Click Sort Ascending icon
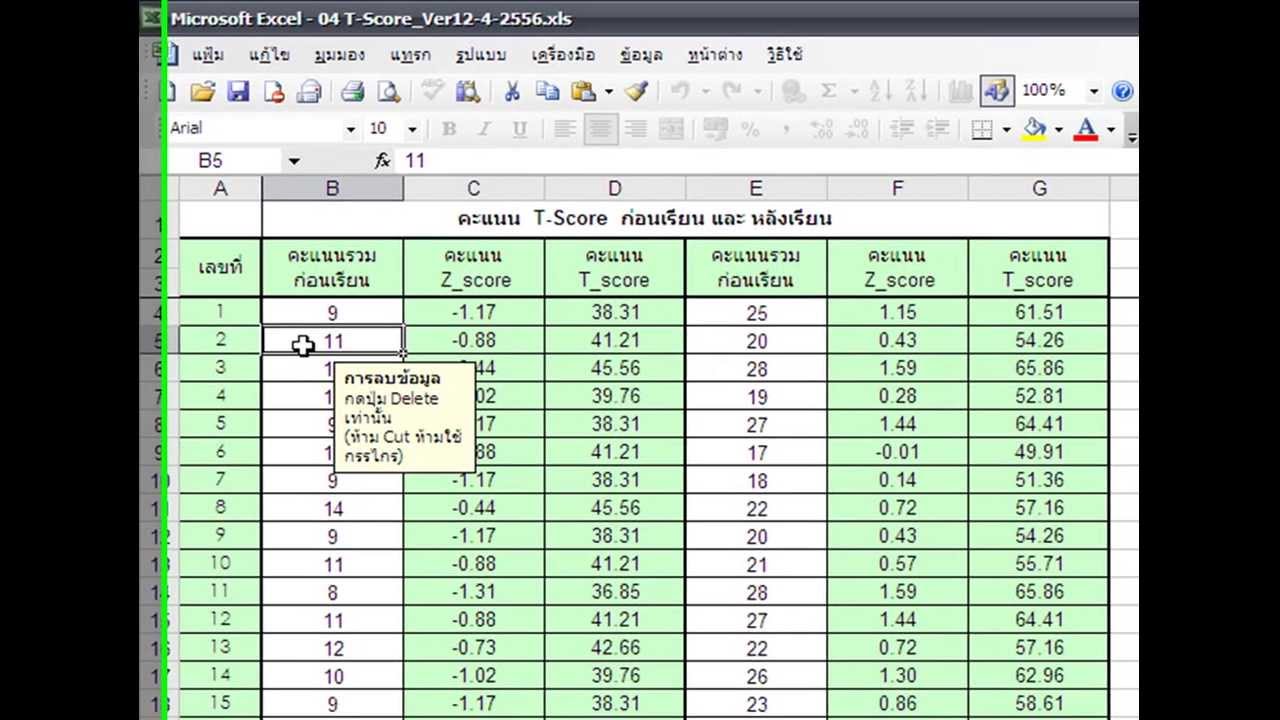The width and height of the screenshot is (1280, 720). pos(881,92)
